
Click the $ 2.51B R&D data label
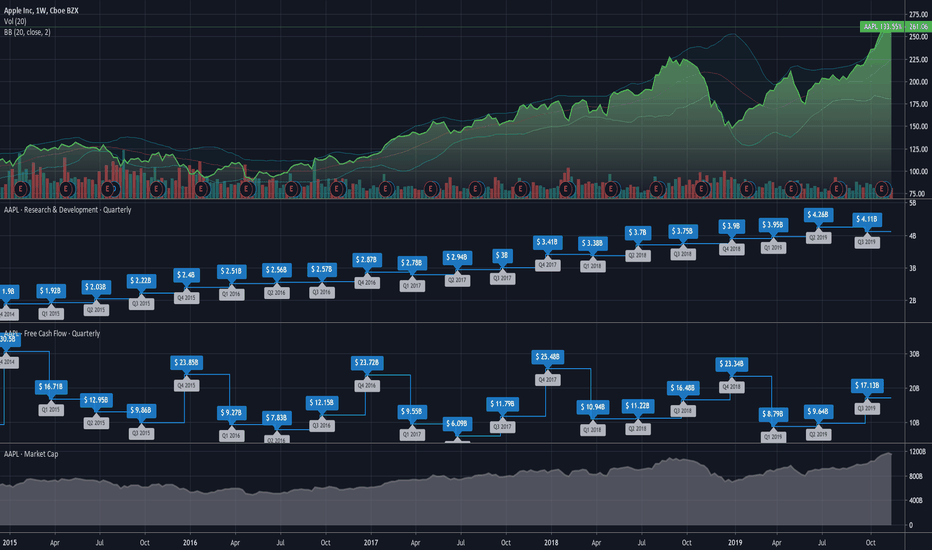pyautogui.click(x=231, y=271)
